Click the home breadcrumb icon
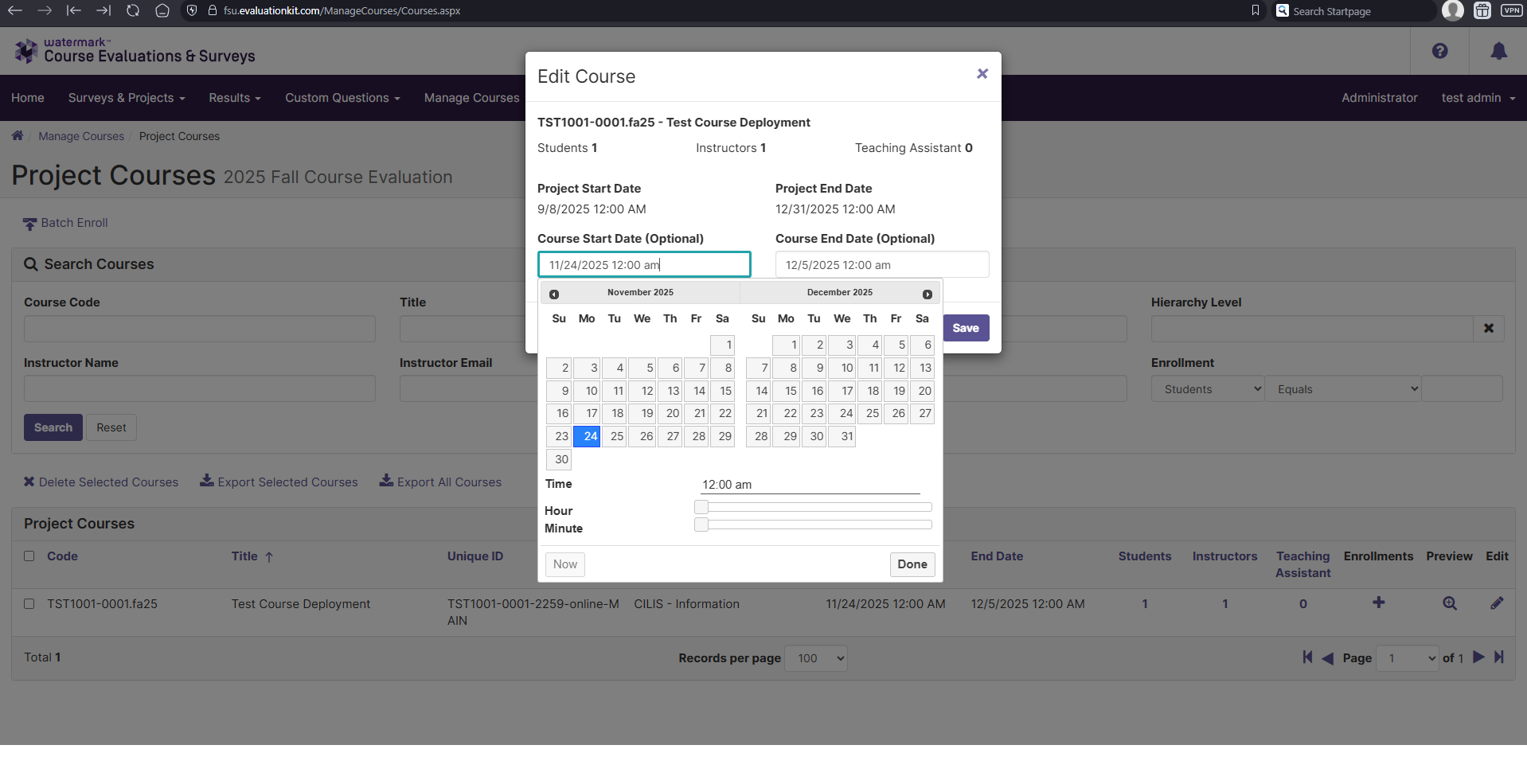 (x=18, y=135)
